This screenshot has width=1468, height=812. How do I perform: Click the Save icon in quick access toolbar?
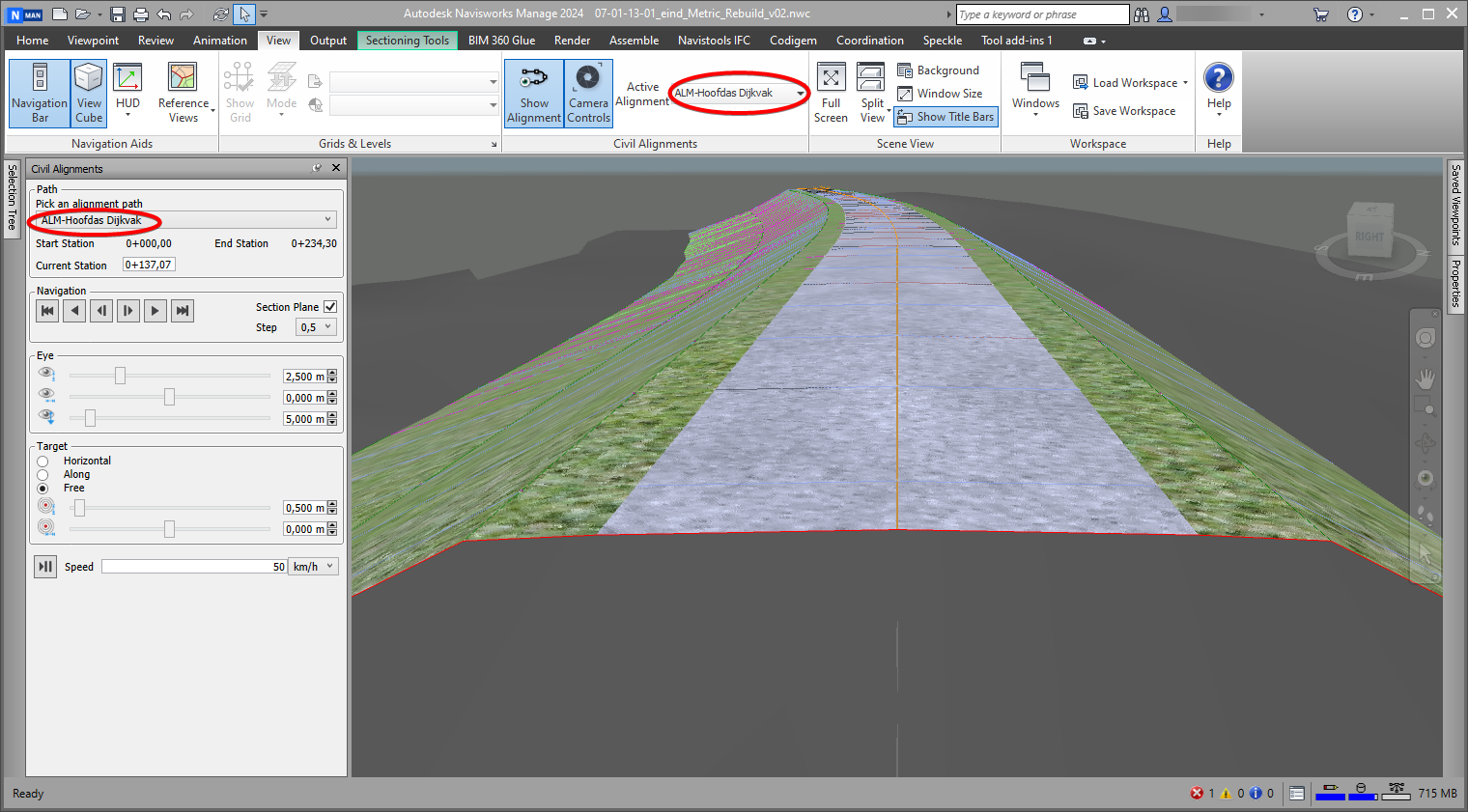tap(118, 14)
